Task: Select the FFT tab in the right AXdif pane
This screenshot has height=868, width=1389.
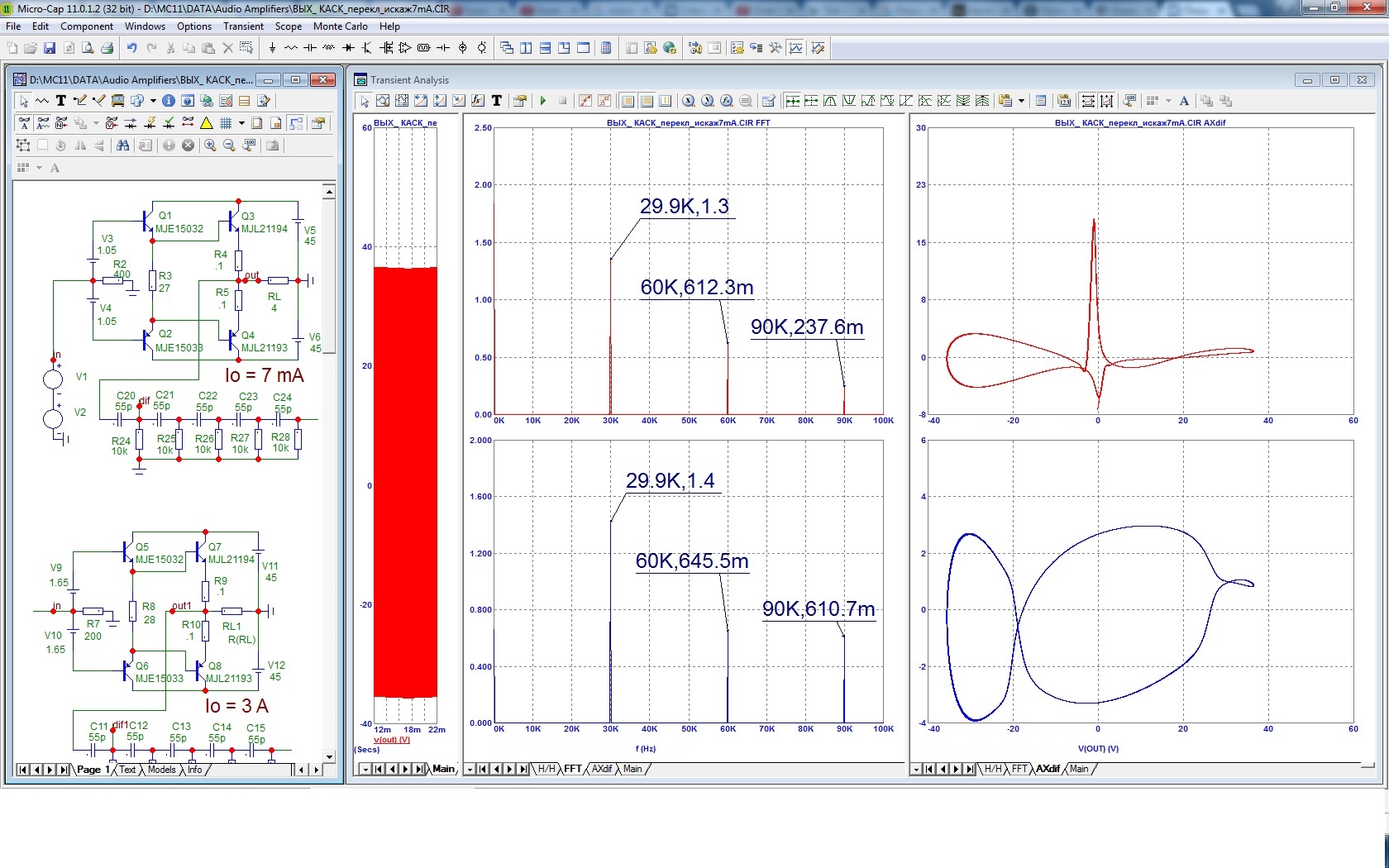Action: tap(1019, 769)
